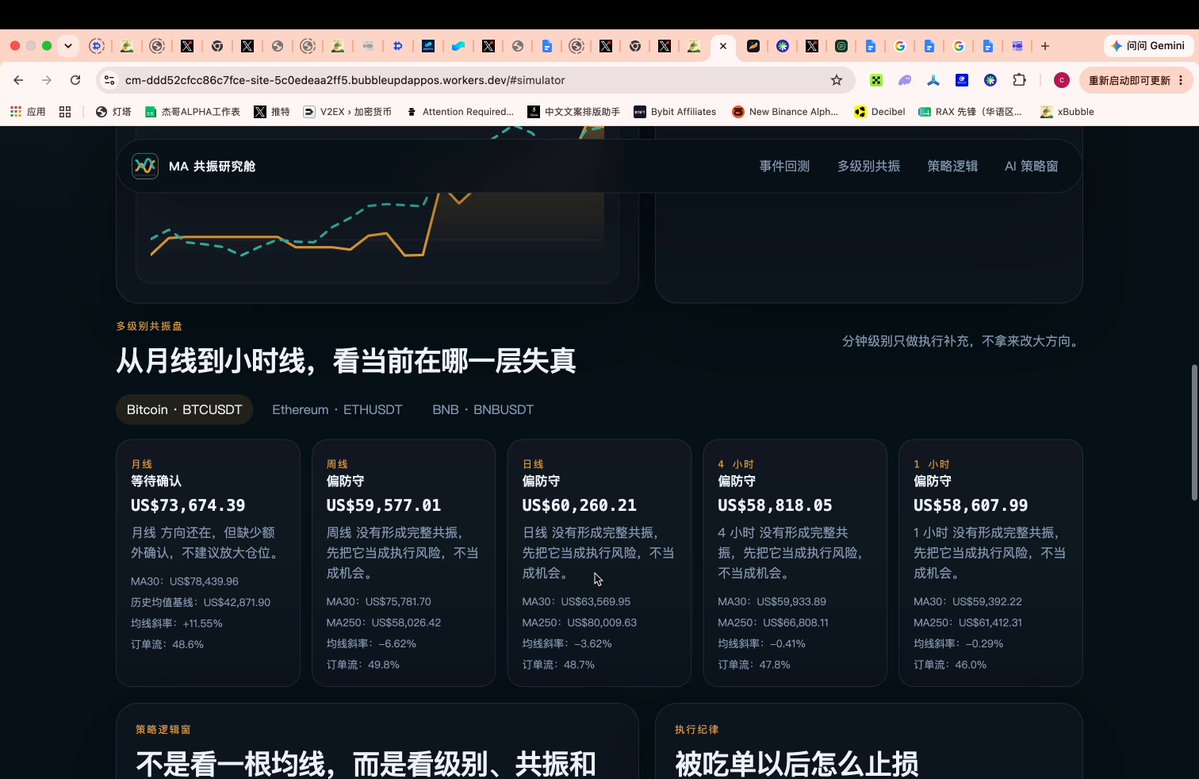The width and height of the screenshot is (1199, 779).
Task: Open the tab groups grid icon in bookmarks bar
Action: click(65, 112)
